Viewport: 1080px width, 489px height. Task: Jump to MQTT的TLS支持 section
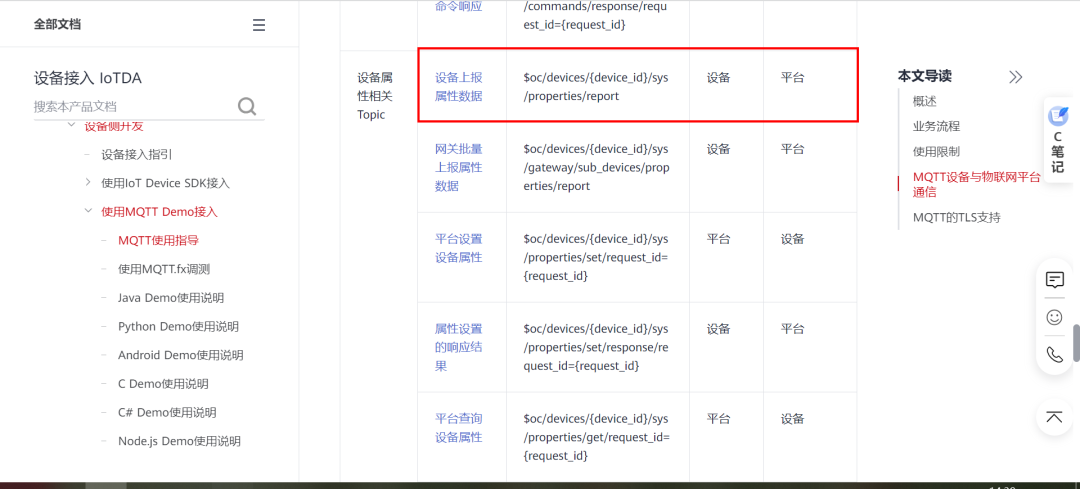[x=957, y=218]
